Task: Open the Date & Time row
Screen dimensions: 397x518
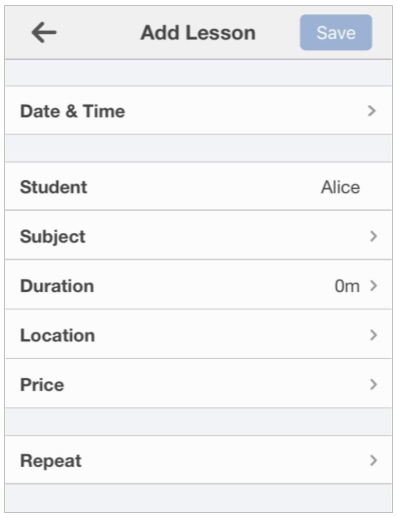Action: (x=198, y=110)
